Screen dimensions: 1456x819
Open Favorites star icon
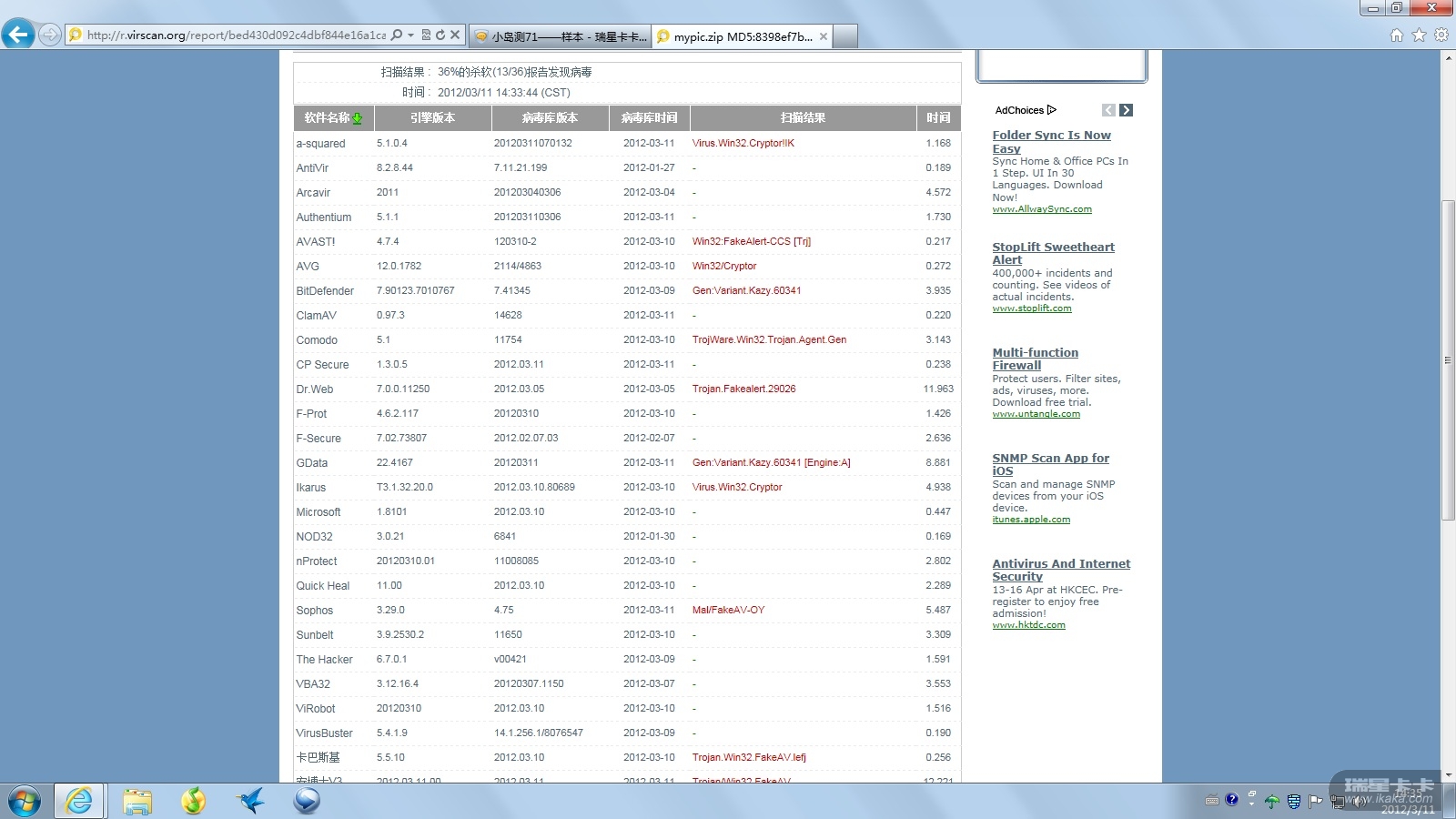point(1419,35)
